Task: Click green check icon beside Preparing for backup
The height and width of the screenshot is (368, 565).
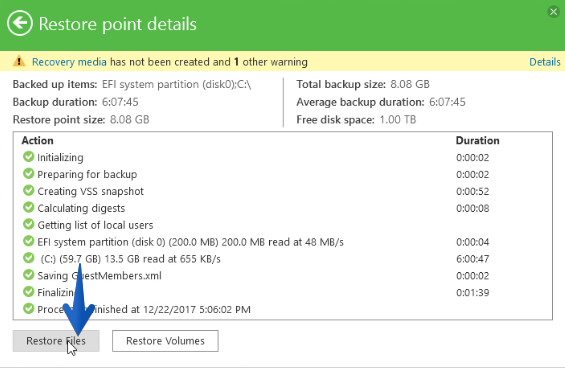Action: coord(28,174)
